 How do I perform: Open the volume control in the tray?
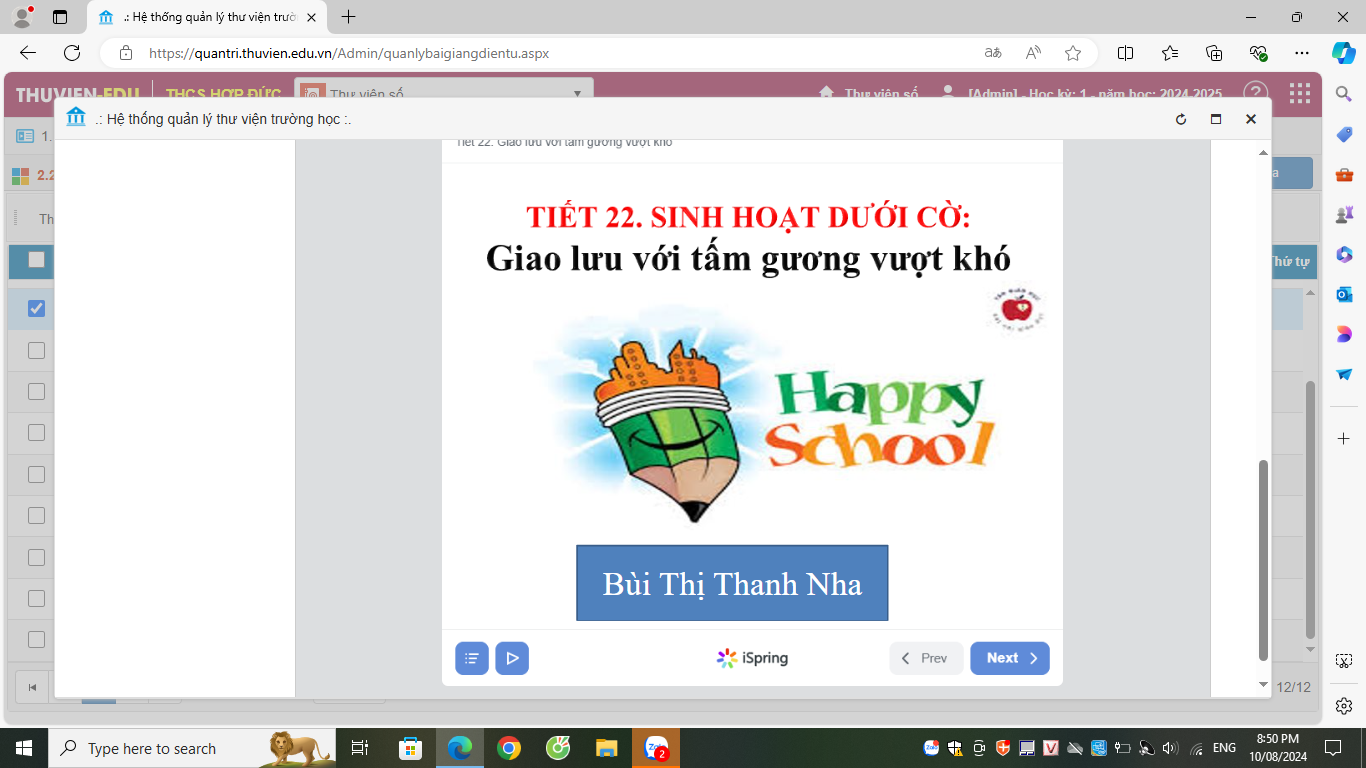(1170, 748)
